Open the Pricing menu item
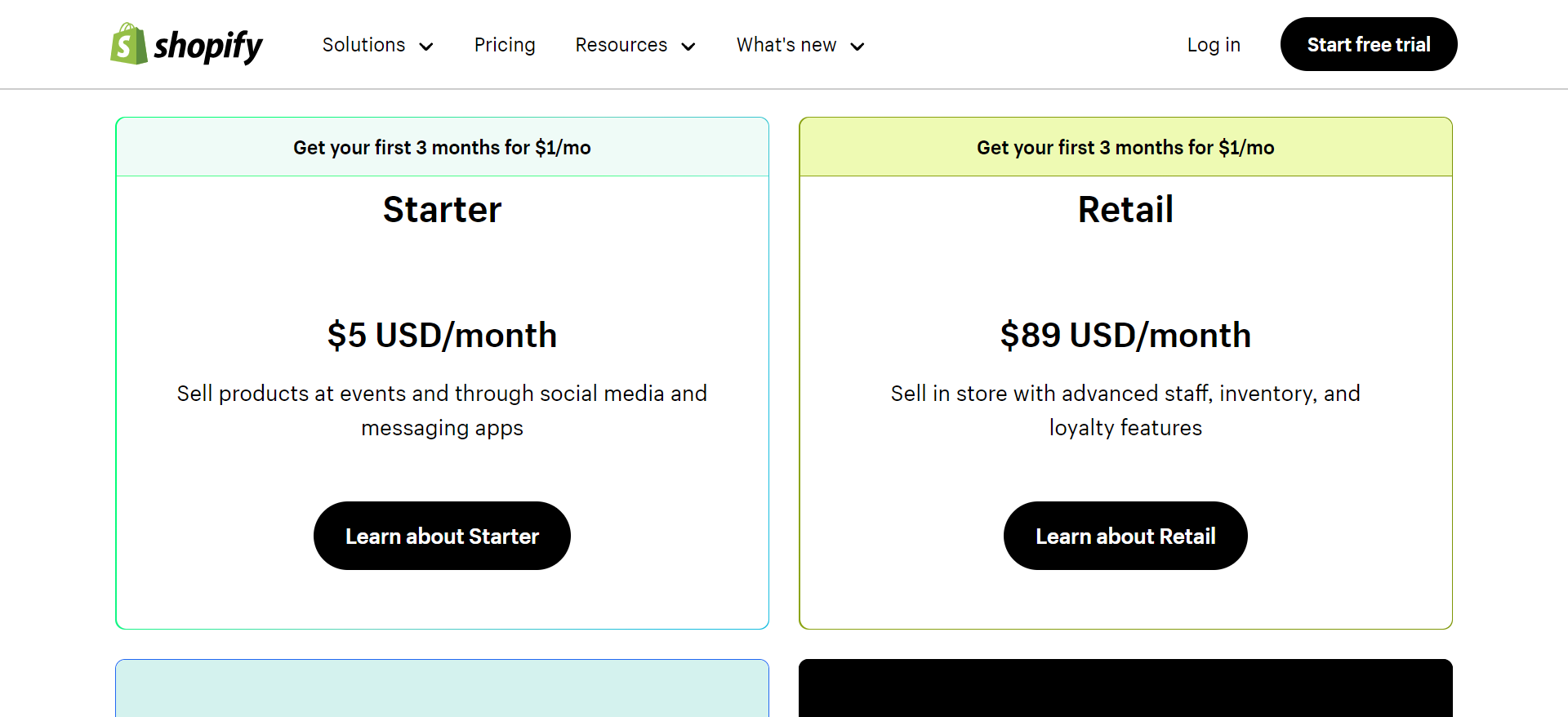Viewport: 1568px width, 717px height. 505,45
